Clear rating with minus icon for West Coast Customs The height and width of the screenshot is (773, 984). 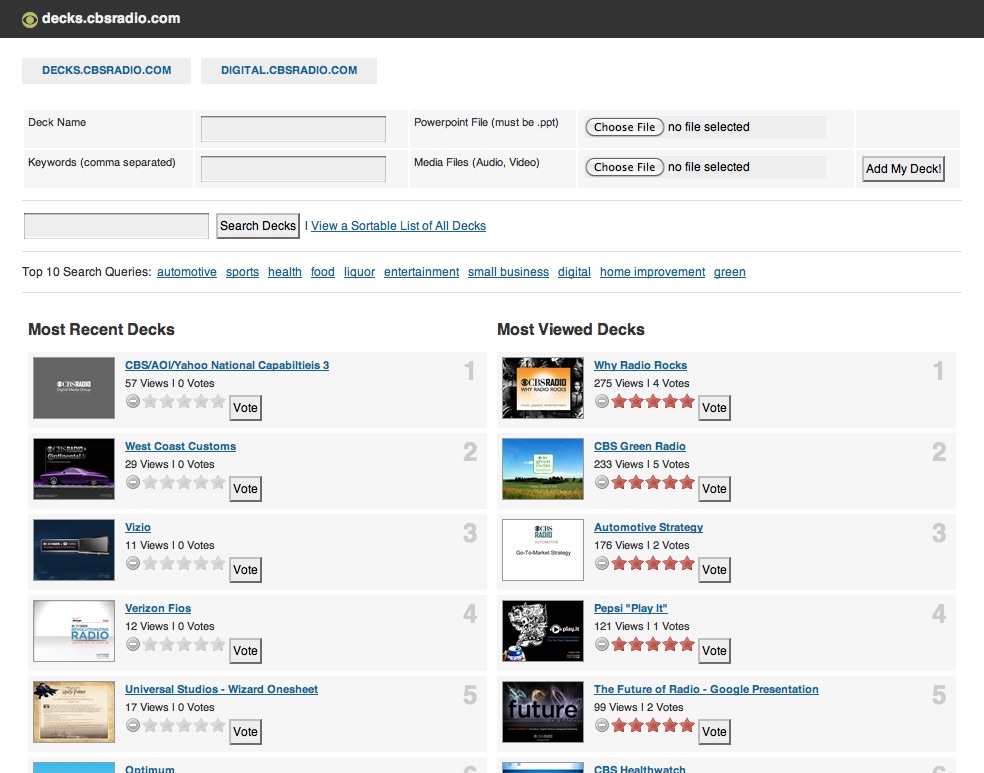(x=133, y=482)
